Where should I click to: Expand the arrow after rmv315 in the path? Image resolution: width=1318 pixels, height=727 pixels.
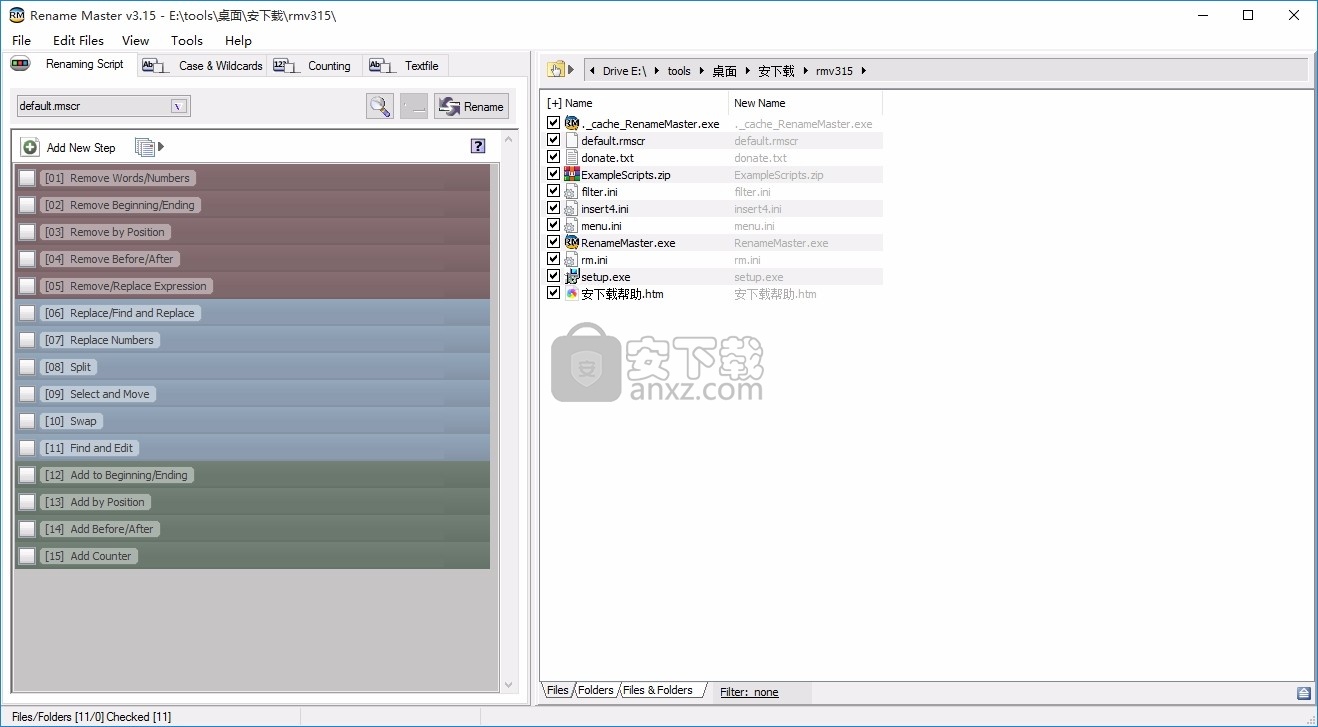pos(864,71)
